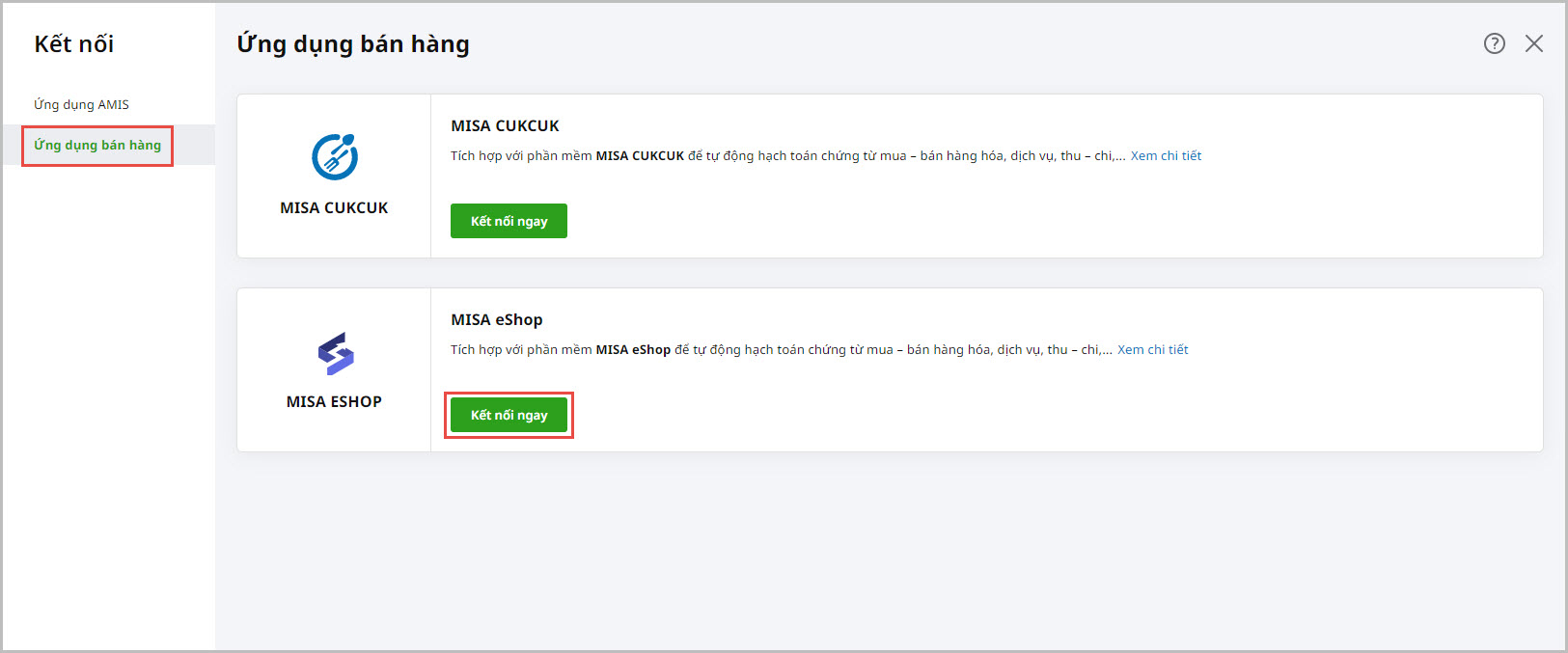
Task: Click the Kết nối sidebar heading
Action: pos(74,44)
